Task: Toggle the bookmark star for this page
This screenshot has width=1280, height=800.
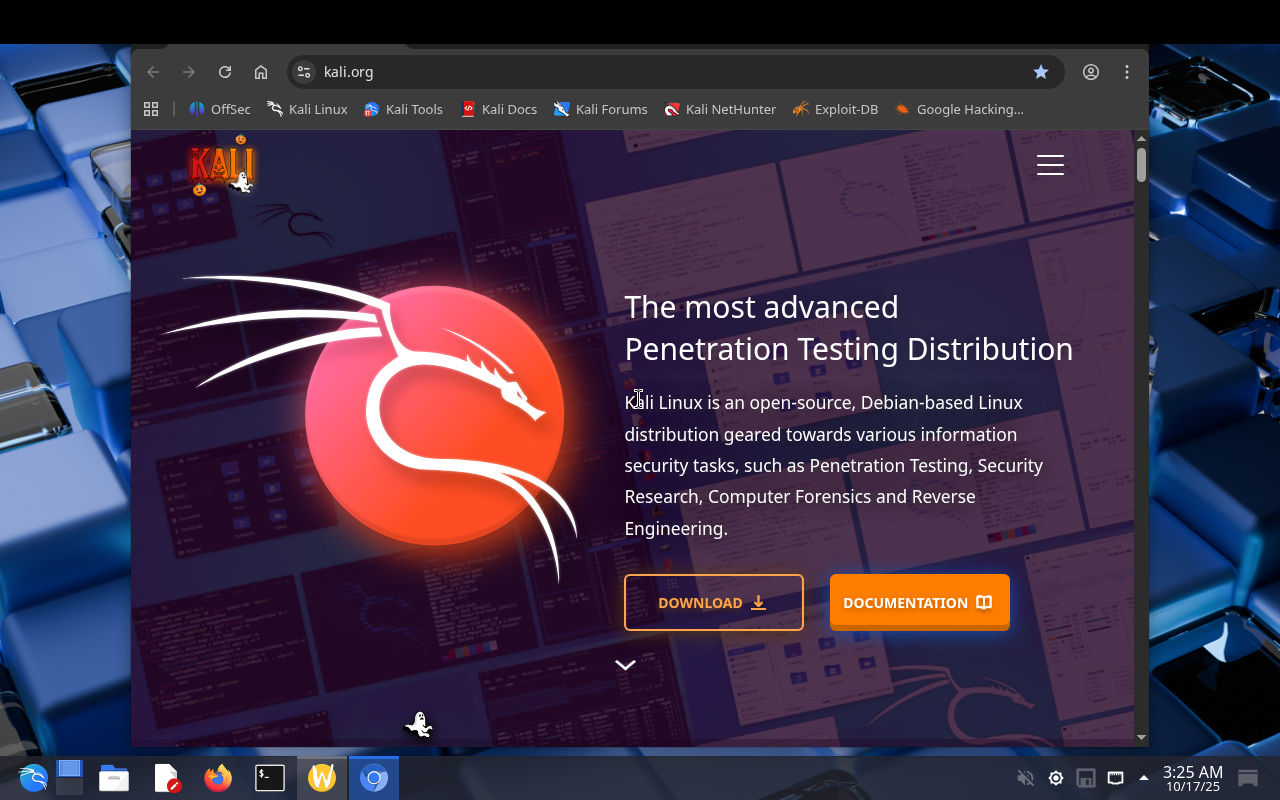Action: pyautogui.click(x=1041, y=72)
